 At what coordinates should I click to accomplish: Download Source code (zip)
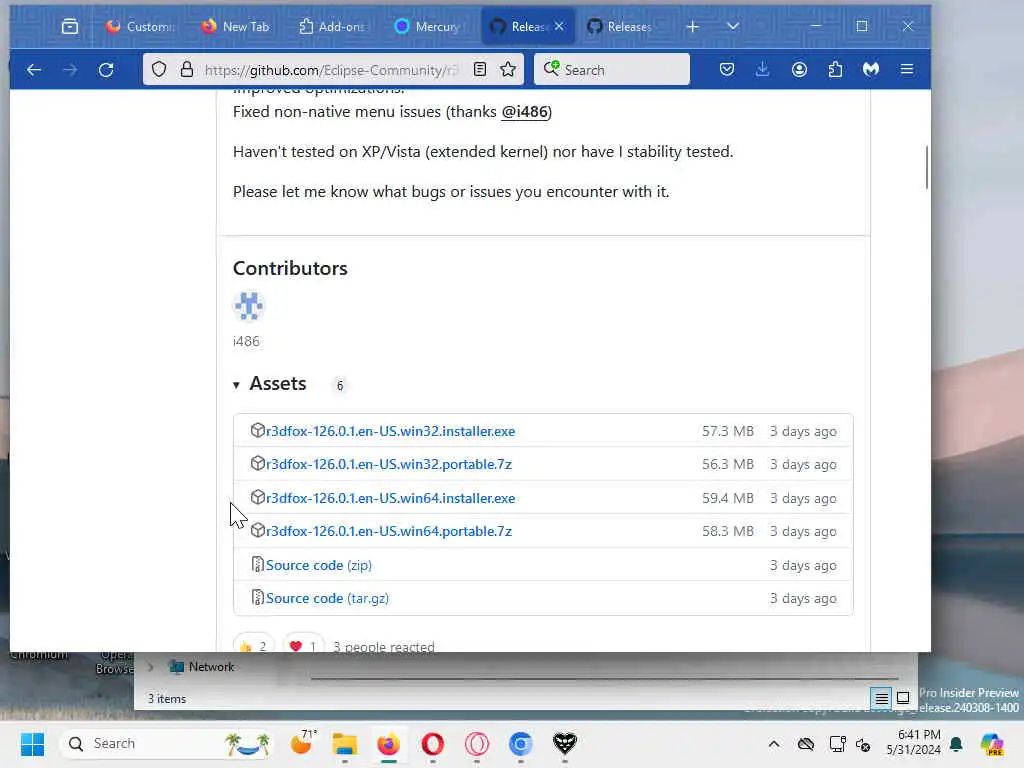318,566
